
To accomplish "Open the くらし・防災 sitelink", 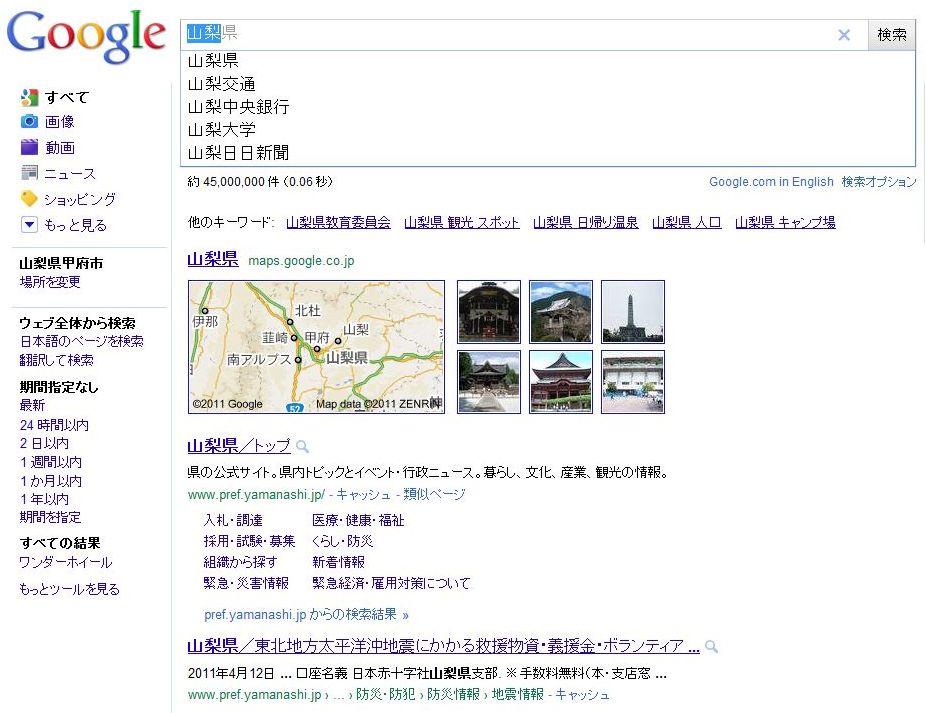I will pyautogui.click(x=343, y=541).
